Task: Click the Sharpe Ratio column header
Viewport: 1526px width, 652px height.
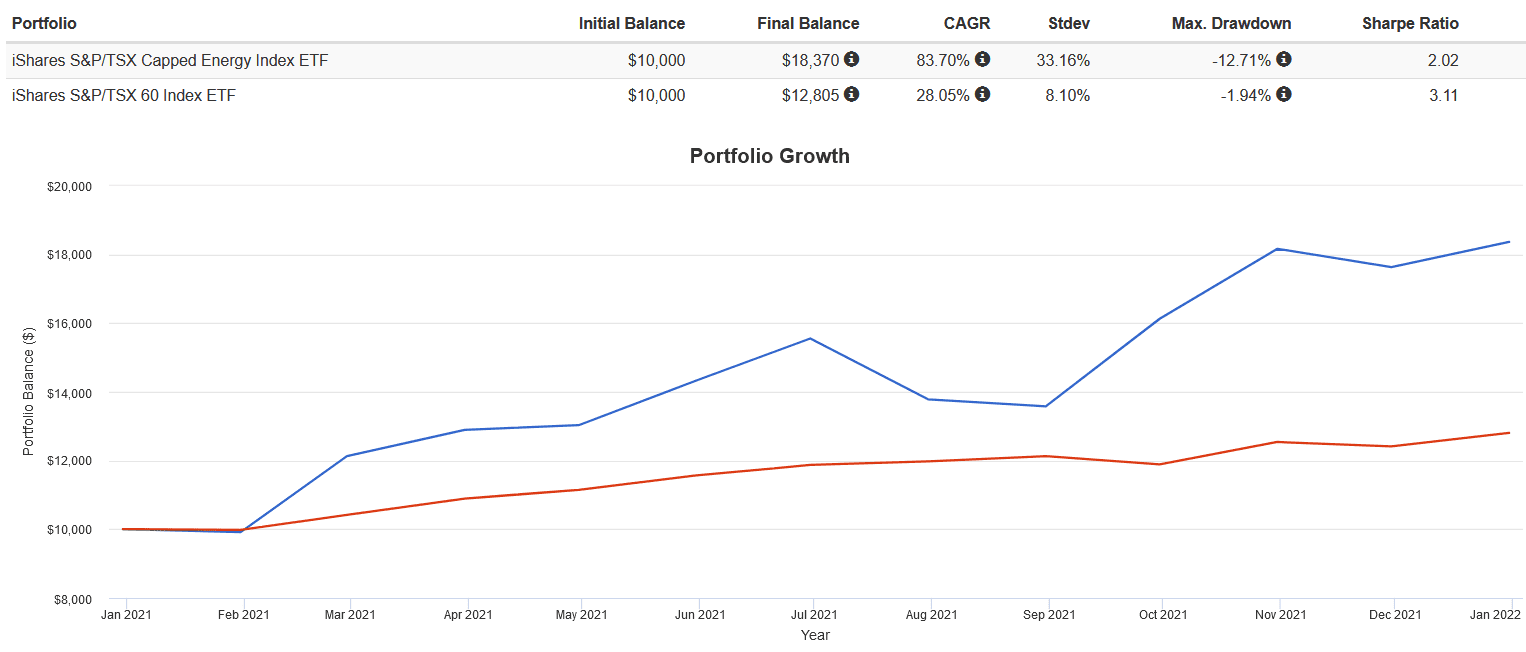Action: (x=1410, y=23)
